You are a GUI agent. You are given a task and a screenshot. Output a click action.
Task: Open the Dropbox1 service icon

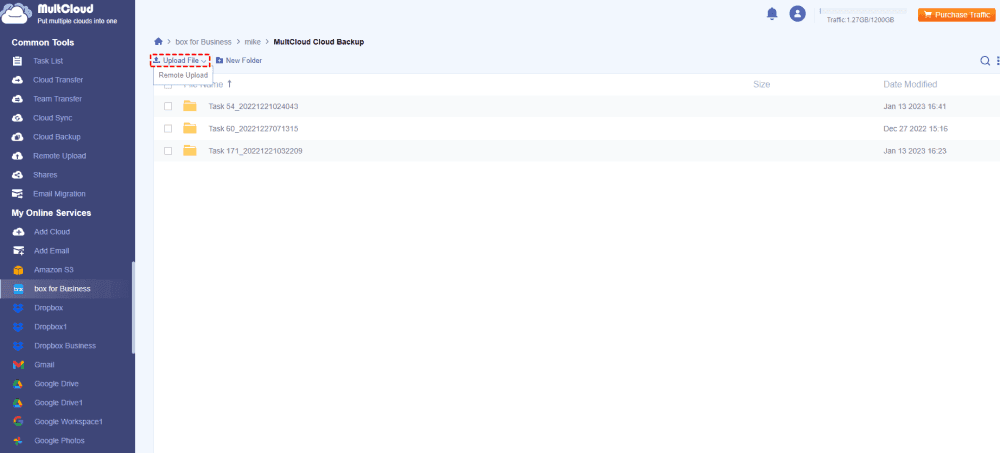[18, 327]
